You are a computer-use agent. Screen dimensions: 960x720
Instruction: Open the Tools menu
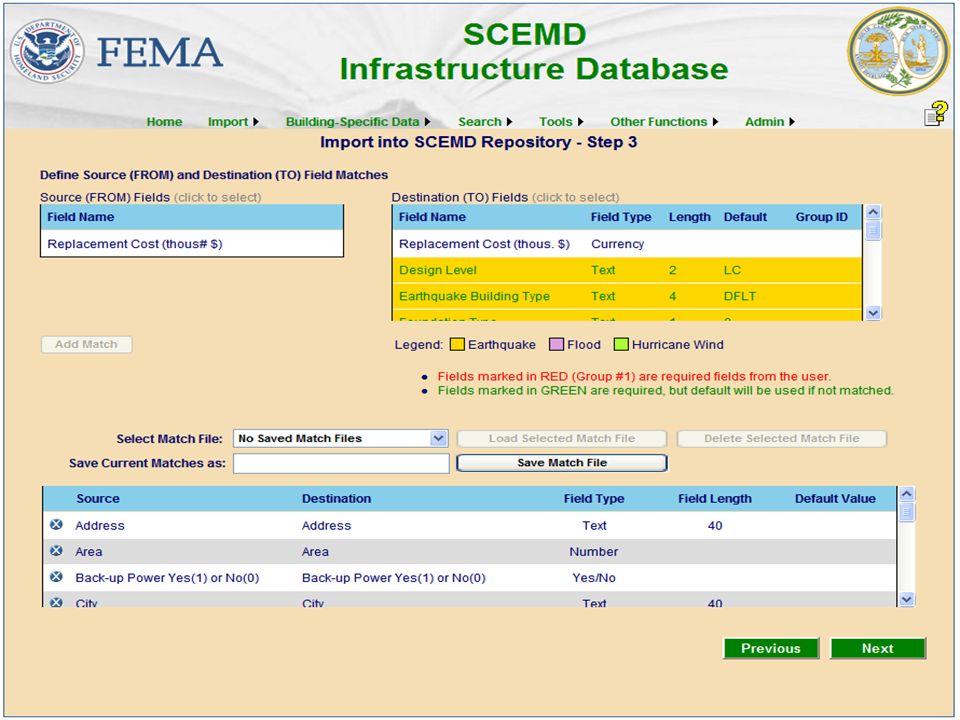(561, 122)
